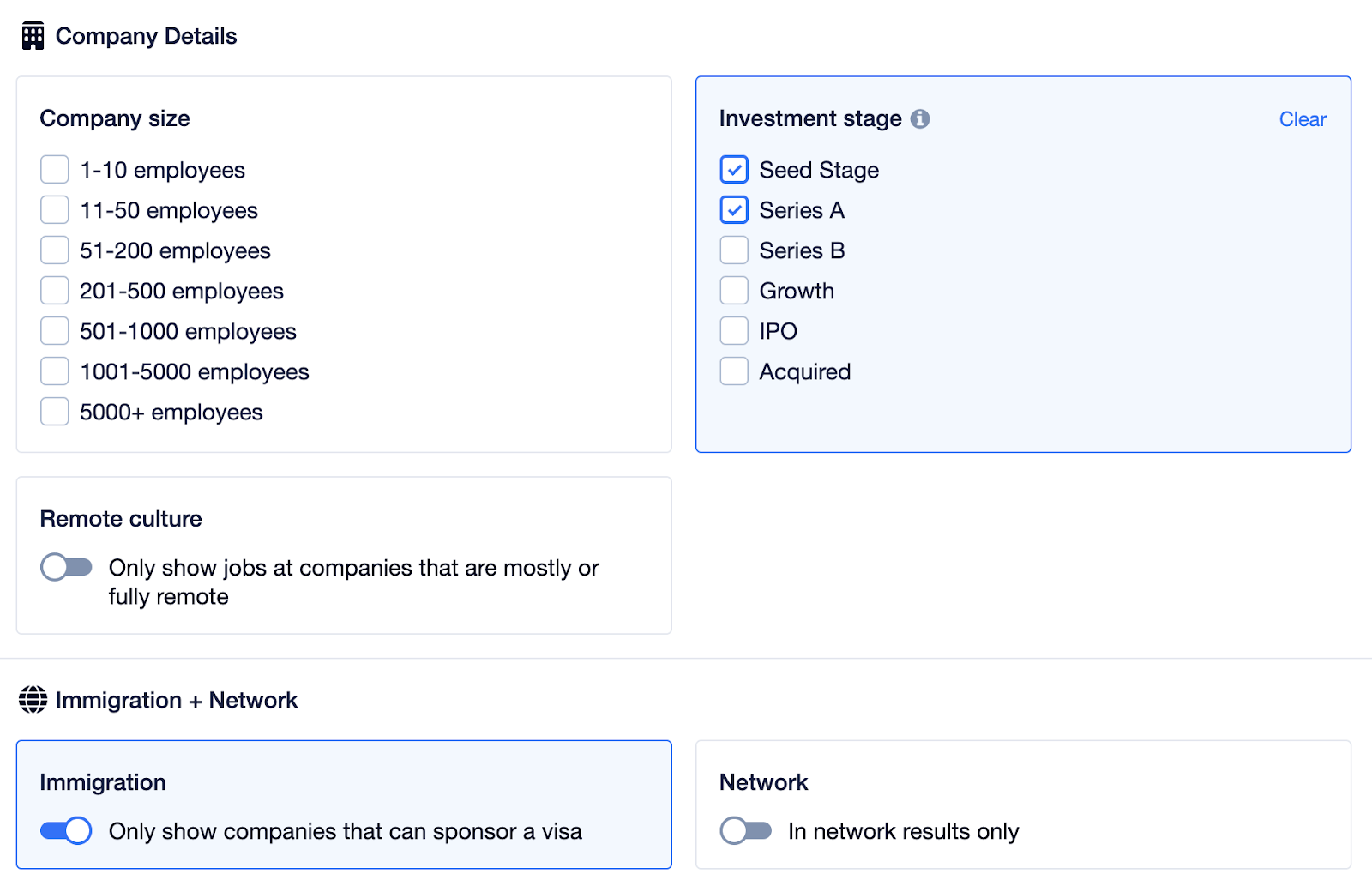Select the 11-50 employees option
This screenshot has height=886, width=1372.
(x=55, y=210)
